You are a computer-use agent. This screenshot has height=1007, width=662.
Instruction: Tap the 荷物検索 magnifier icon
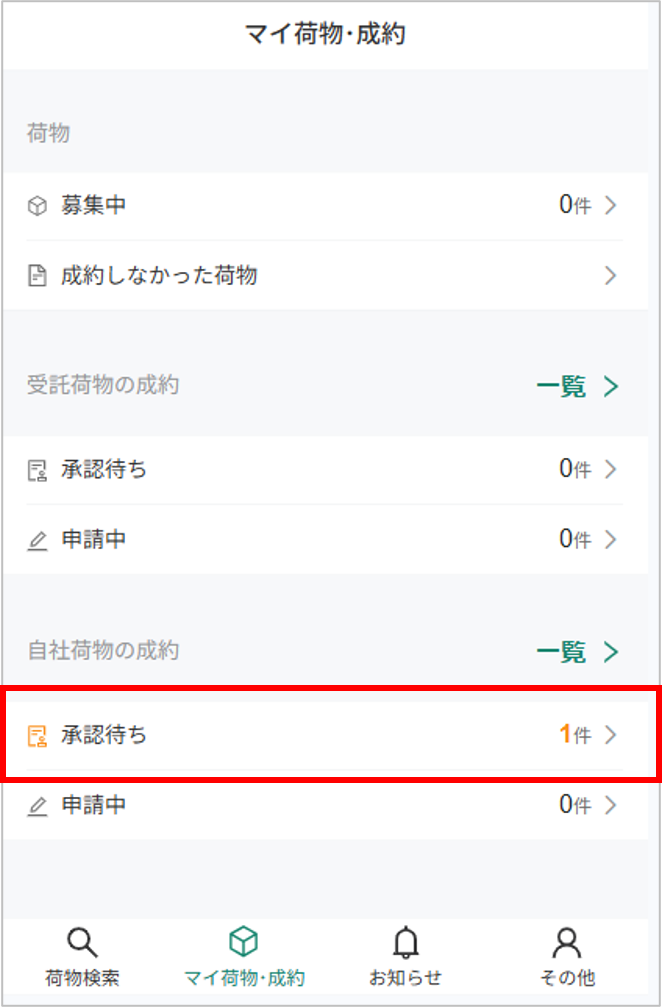tap(82, 942)
